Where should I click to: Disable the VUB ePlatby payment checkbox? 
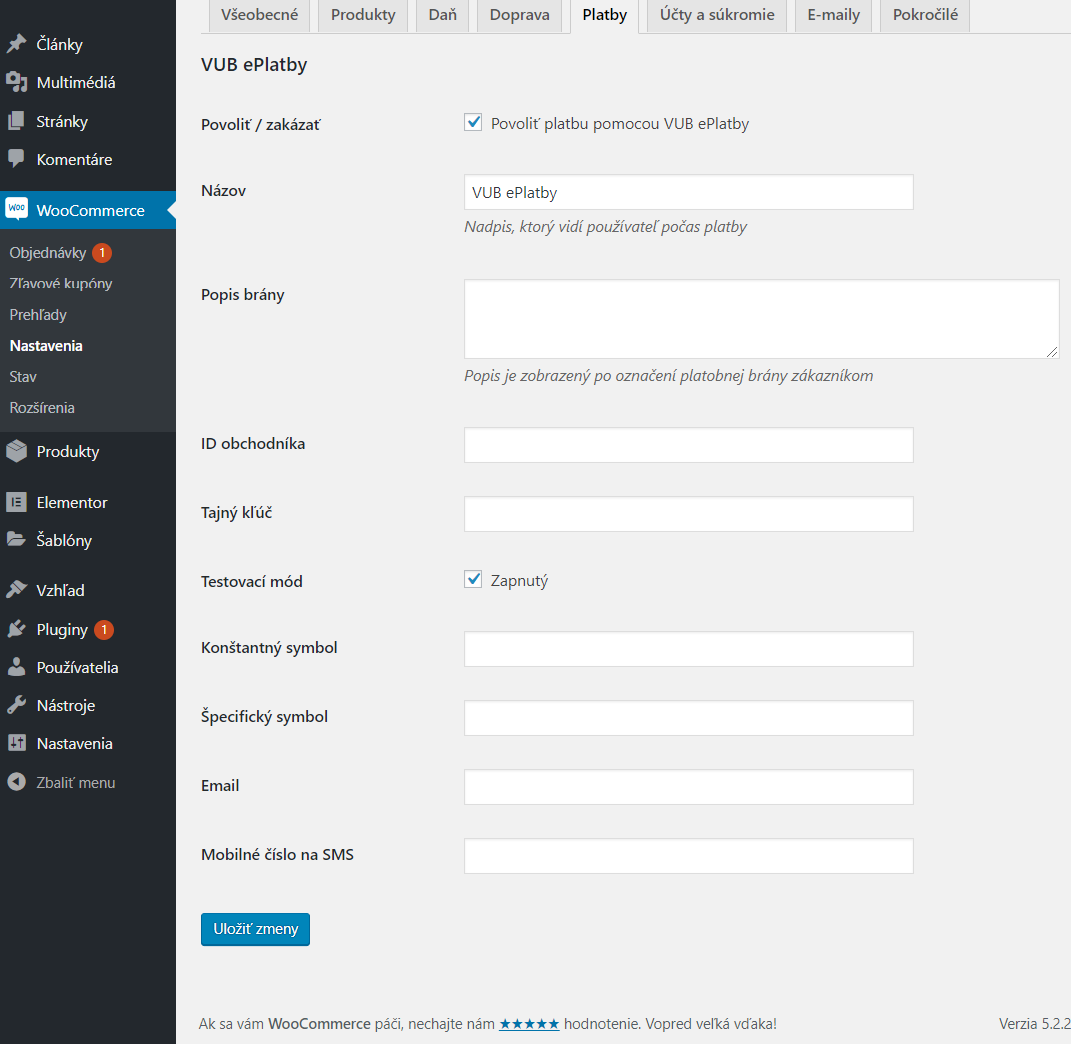point(474,123)
